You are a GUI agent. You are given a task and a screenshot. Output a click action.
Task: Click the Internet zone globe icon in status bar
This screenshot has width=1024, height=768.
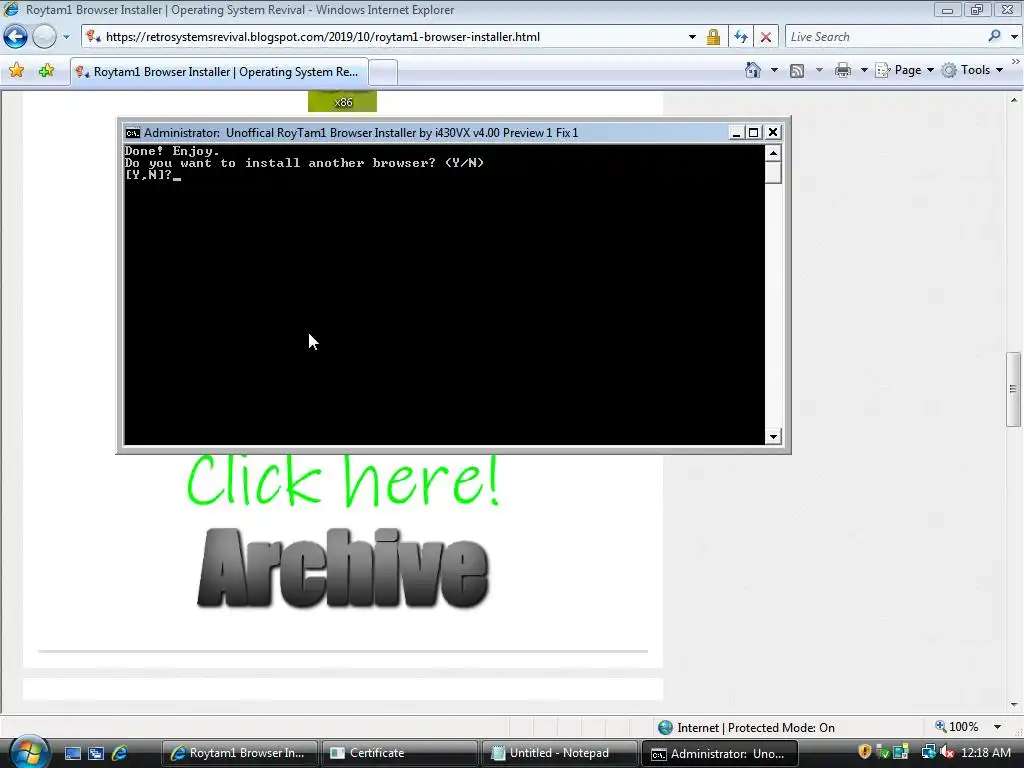(x=665, y=727)
